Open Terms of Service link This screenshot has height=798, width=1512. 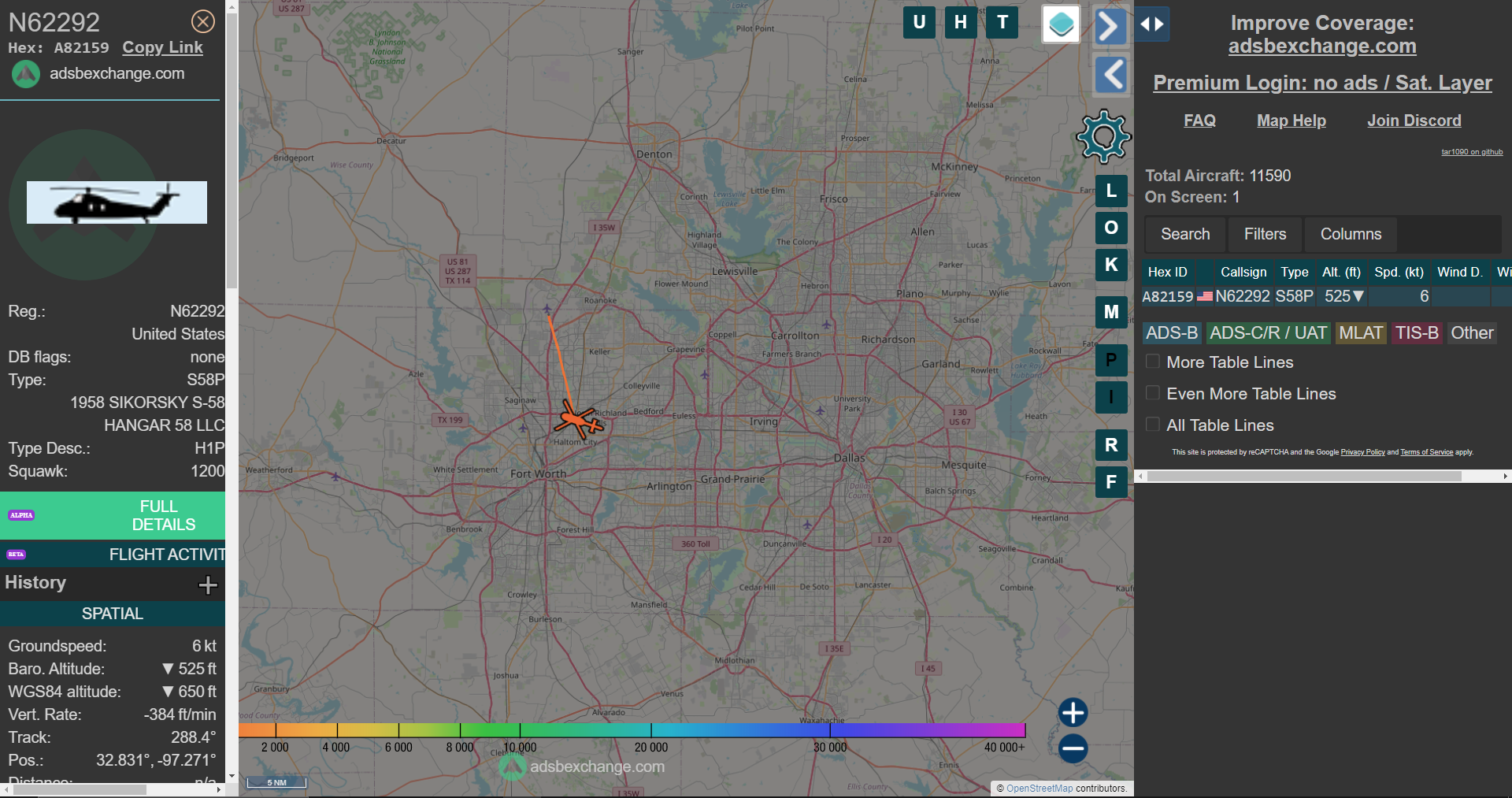[x=1426, y=452]
